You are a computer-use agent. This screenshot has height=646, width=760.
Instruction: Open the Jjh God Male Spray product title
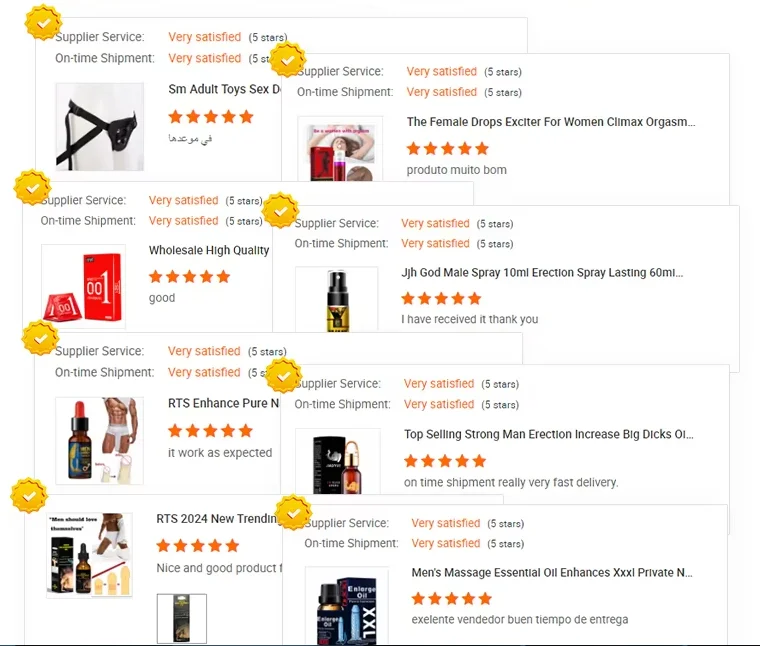pyautogui.click(x=542, y=273)
